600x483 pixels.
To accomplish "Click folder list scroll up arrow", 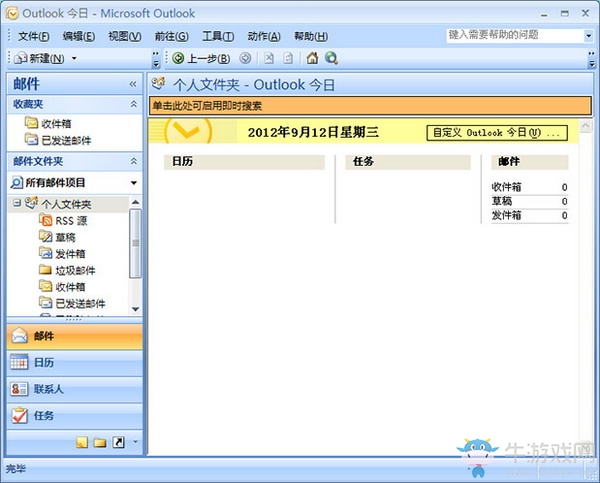I will pyautogui.click(x=135, y=202).
